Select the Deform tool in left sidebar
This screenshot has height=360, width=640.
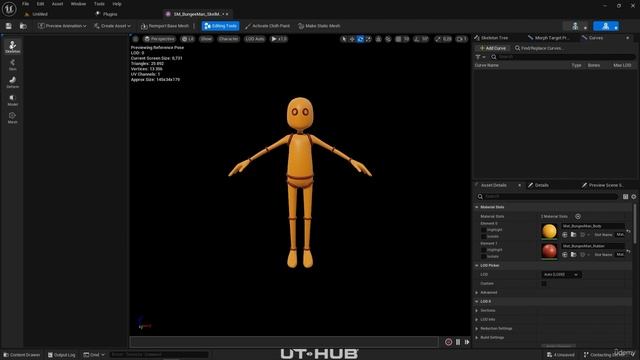click(x=13, y=82)
